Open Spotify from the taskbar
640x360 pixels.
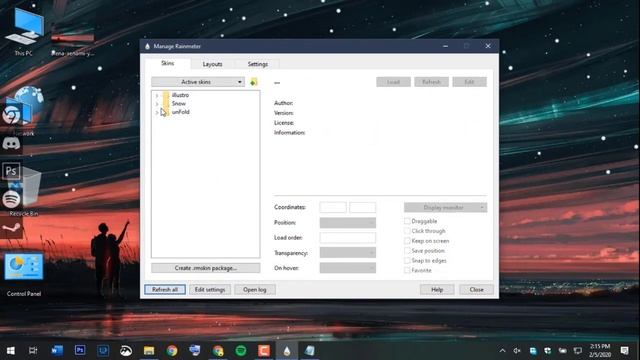241,351
